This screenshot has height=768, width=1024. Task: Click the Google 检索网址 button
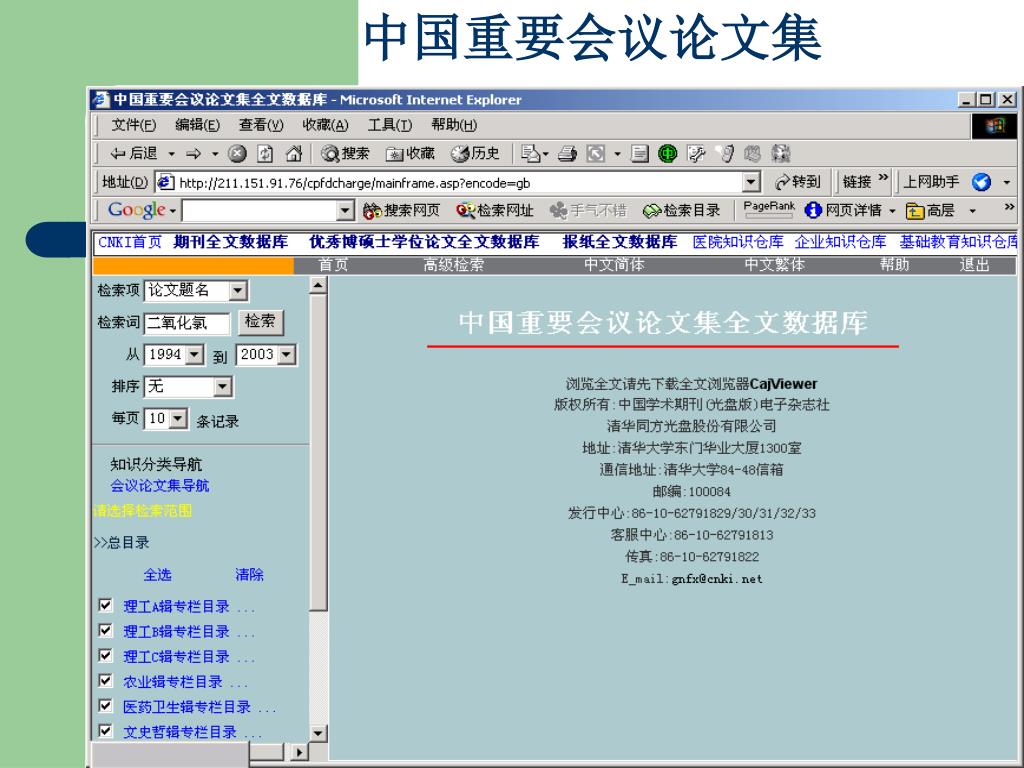[x=494, y=210]
